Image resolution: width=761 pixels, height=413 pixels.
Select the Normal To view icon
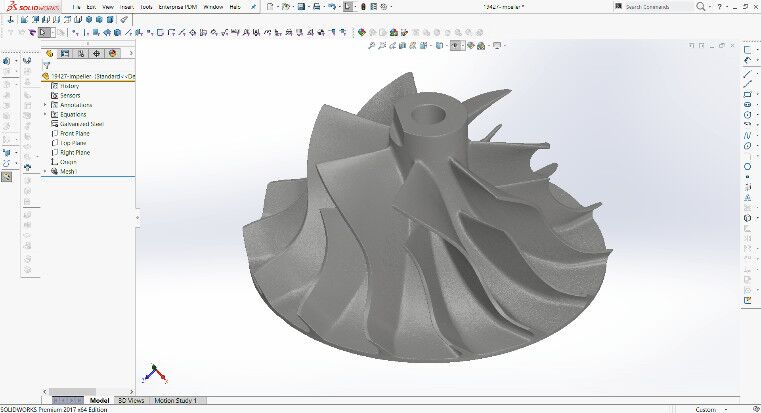(x=10, y=19)
